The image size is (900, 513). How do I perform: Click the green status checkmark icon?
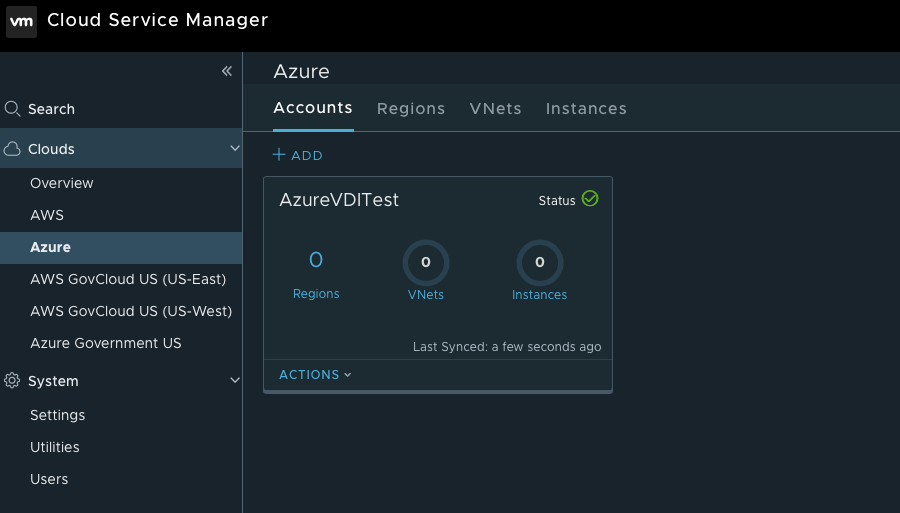(590, 199)
